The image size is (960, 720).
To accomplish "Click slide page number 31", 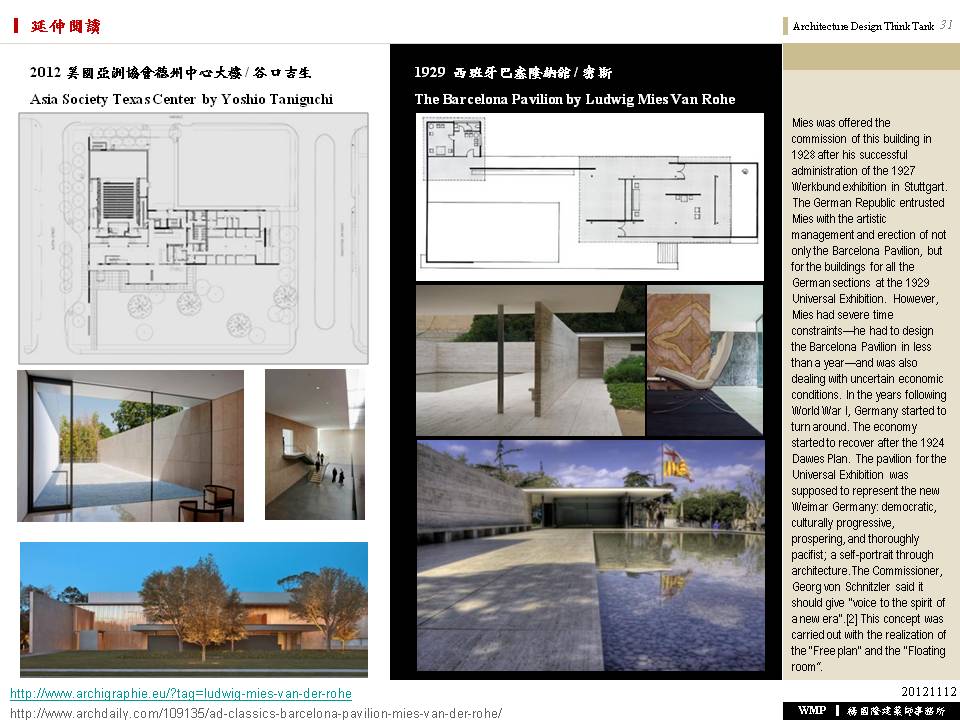I will point(946,26).
